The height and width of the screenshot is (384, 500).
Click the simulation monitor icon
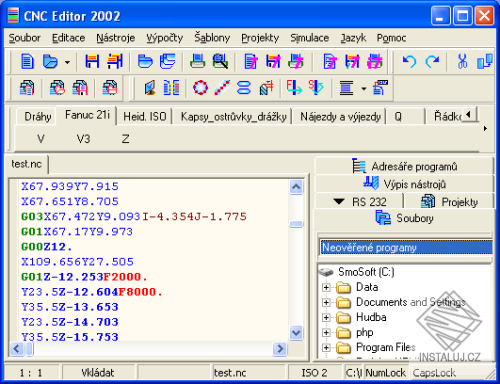coord(150,88)
